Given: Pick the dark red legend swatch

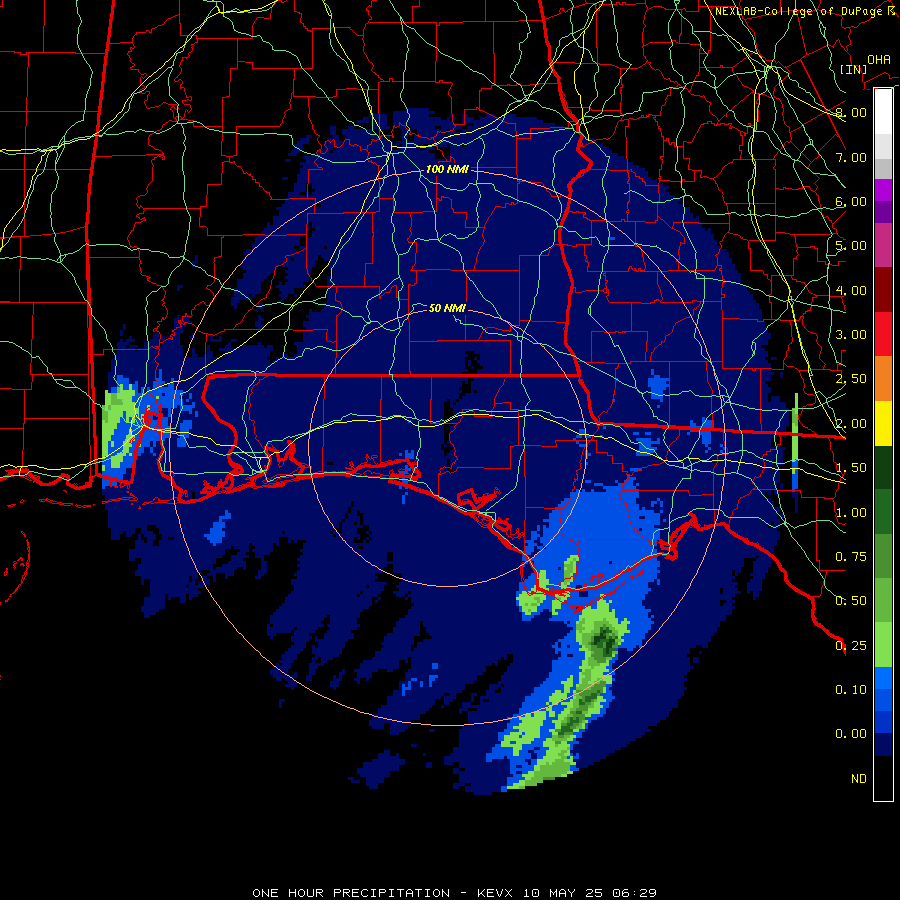Looking at the screenshot, I should pos(883,290).
